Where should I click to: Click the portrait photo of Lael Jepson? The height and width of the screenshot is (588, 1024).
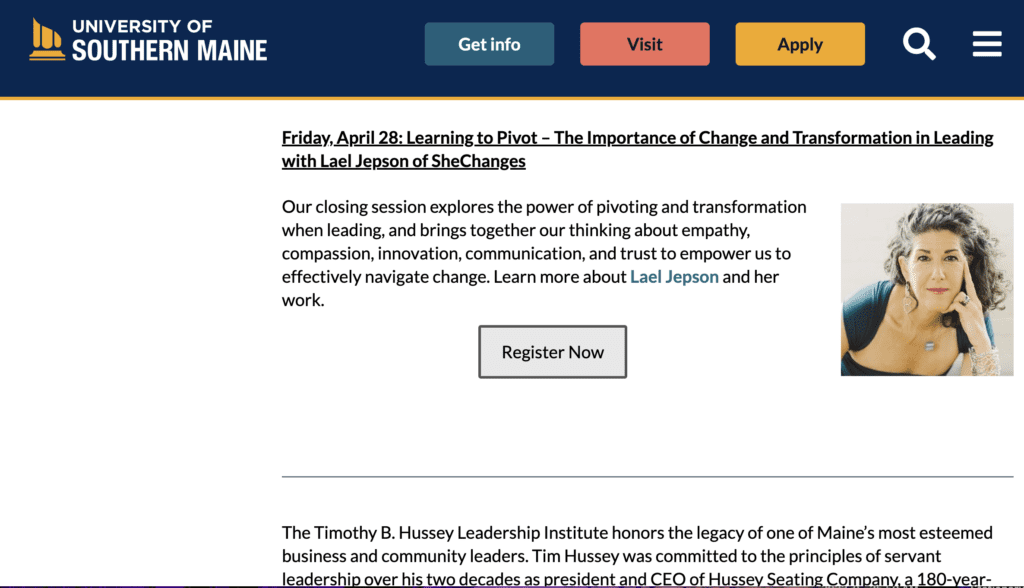click(x=927, y=289)
